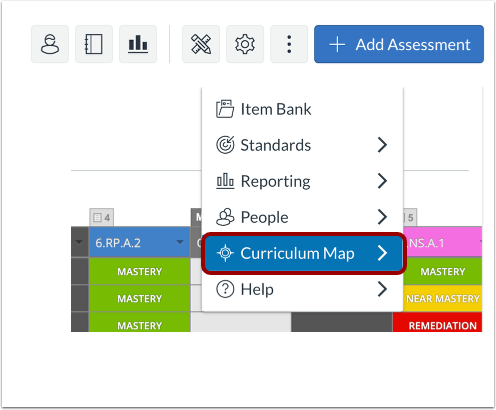
Task: Open the settings gear icon
Action: [245, 44]
